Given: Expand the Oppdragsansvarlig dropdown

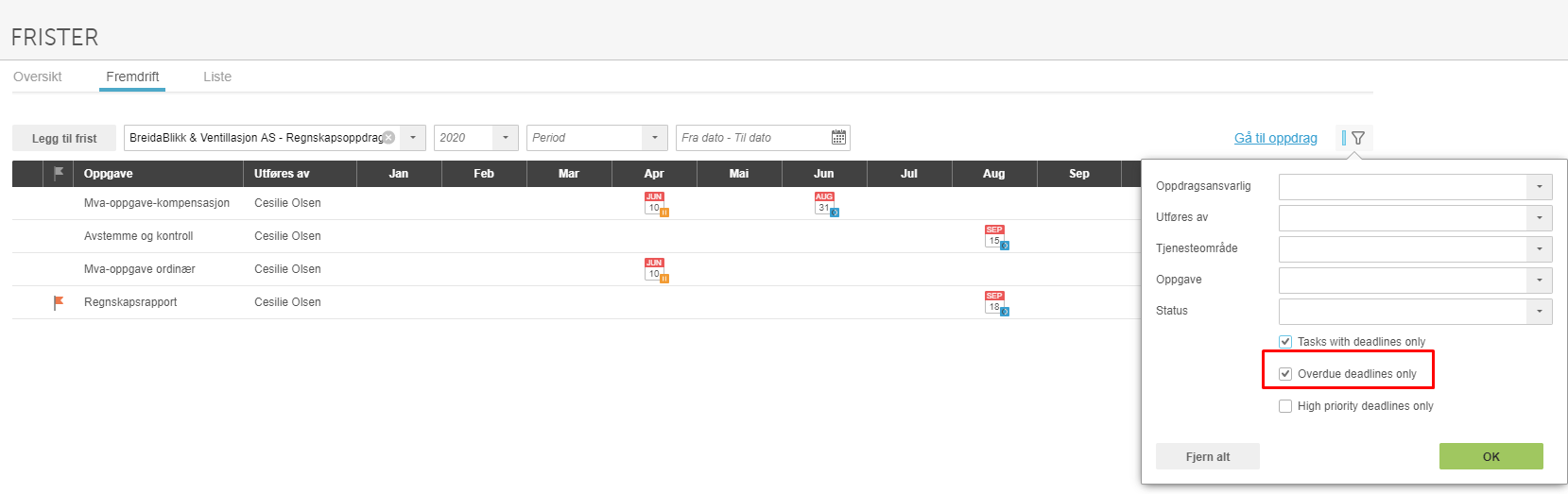Looking at the screenshot, I should pos(1539,187).
